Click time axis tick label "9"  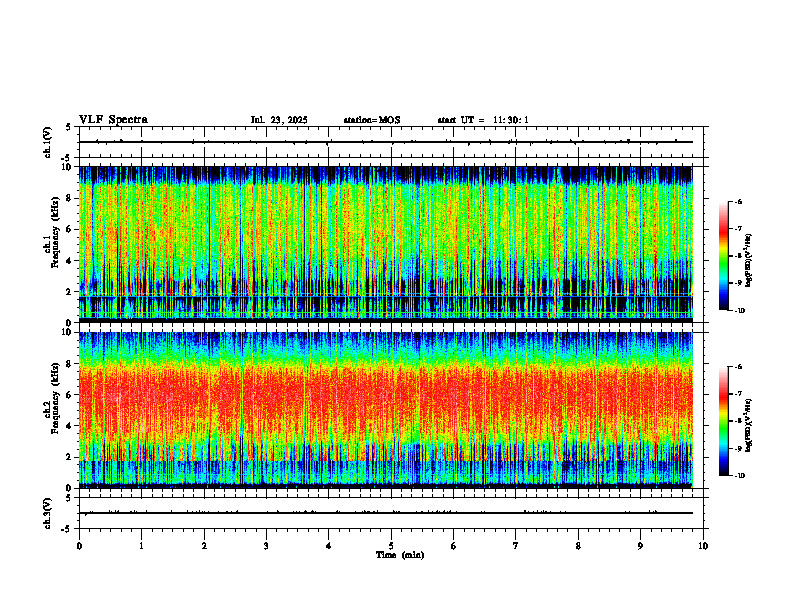click(640, 546)
